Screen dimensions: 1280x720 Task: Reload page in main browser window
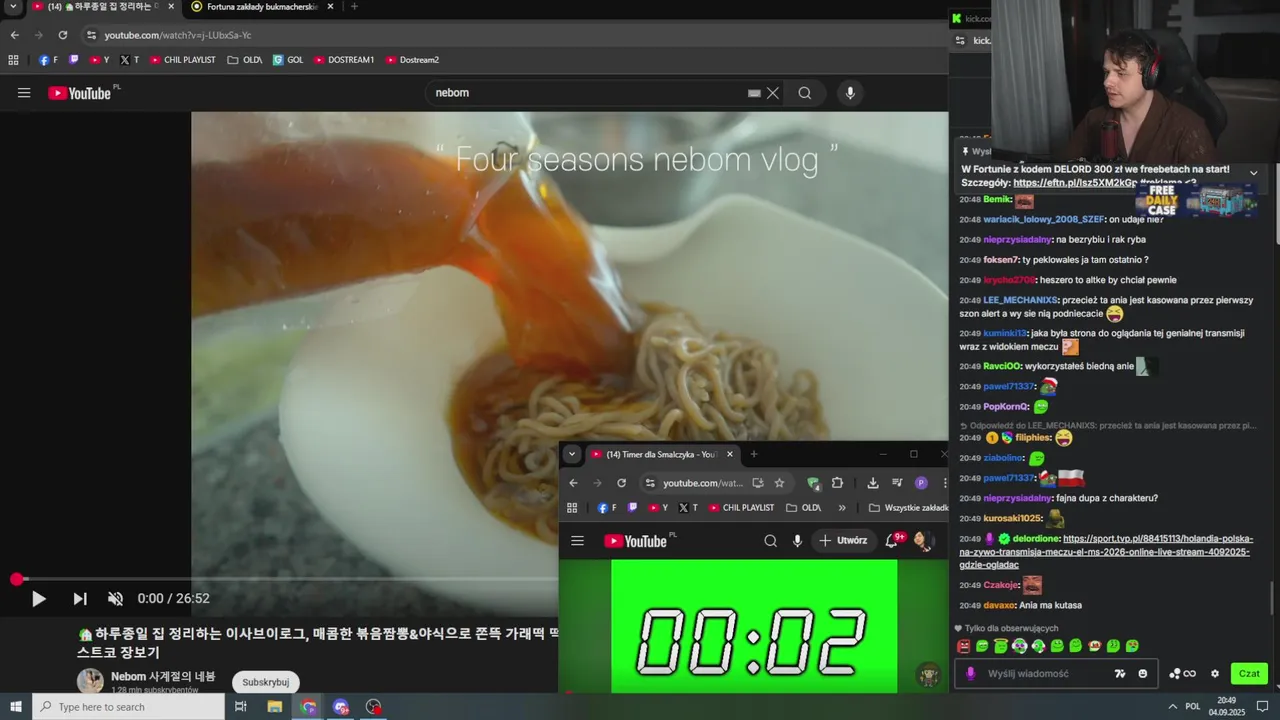[x=63, y=35]
